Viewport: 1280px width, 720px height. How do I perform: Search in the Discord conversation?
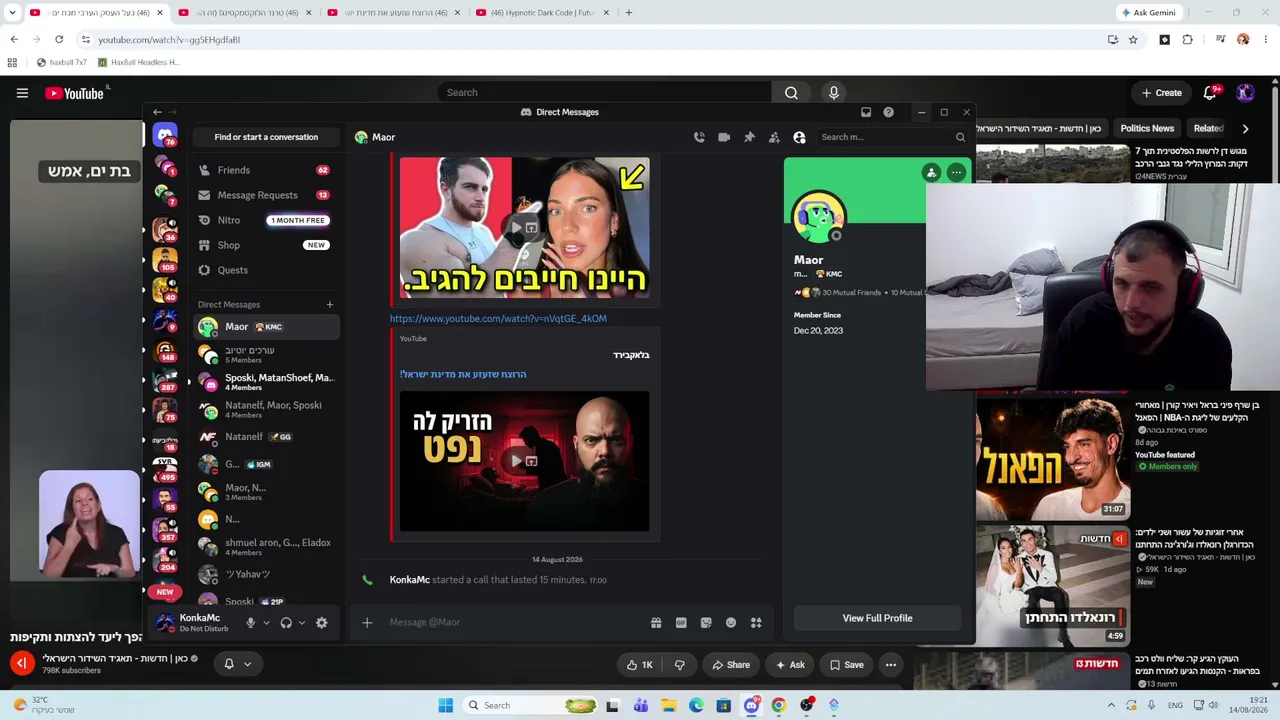[893, 137]
